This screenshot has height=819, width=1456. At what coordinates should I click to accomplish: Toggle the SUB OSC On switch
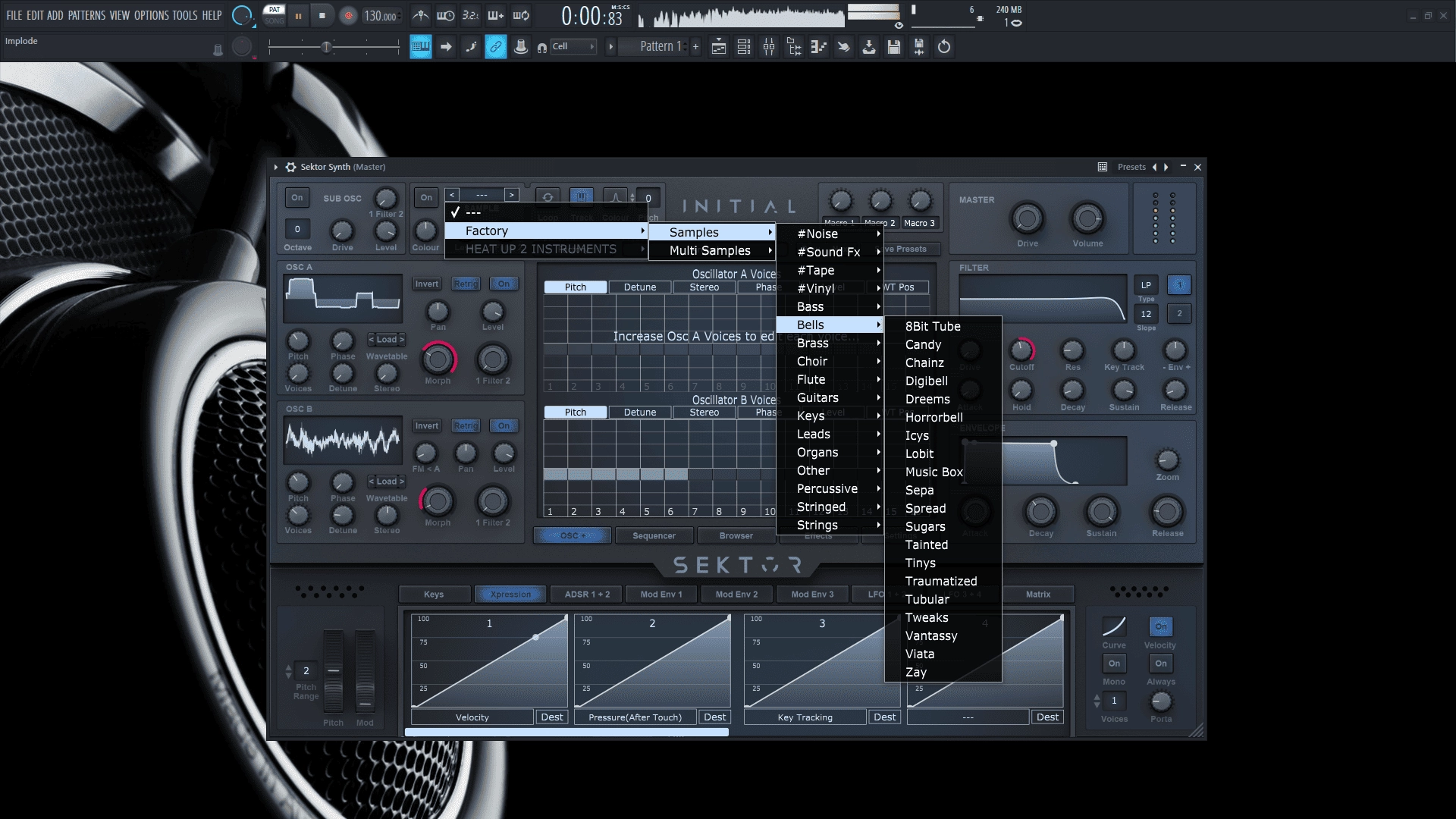coord(297,198)
